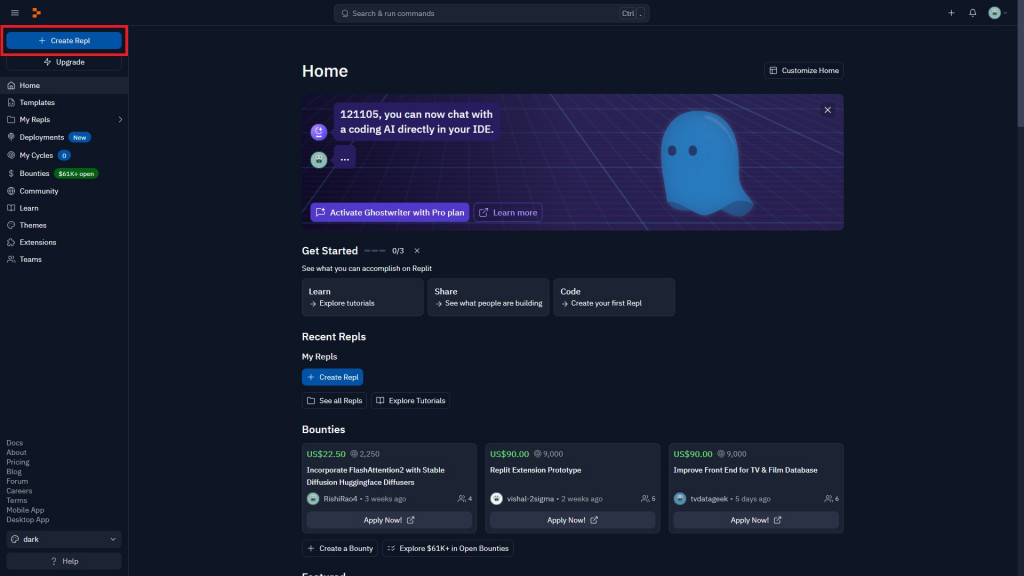
Task: Open the Blog footer link
Action: (14, 472)
